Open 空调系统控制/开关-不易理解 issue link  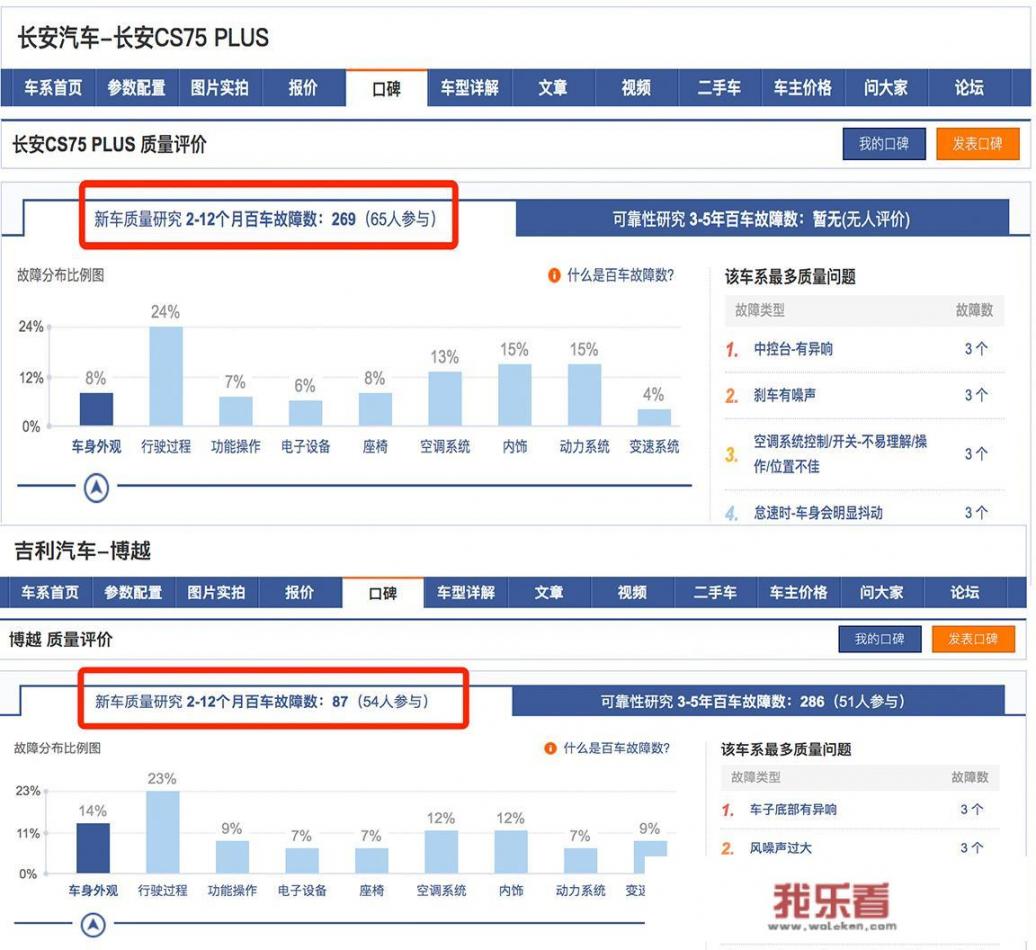[x=840, y=453]
